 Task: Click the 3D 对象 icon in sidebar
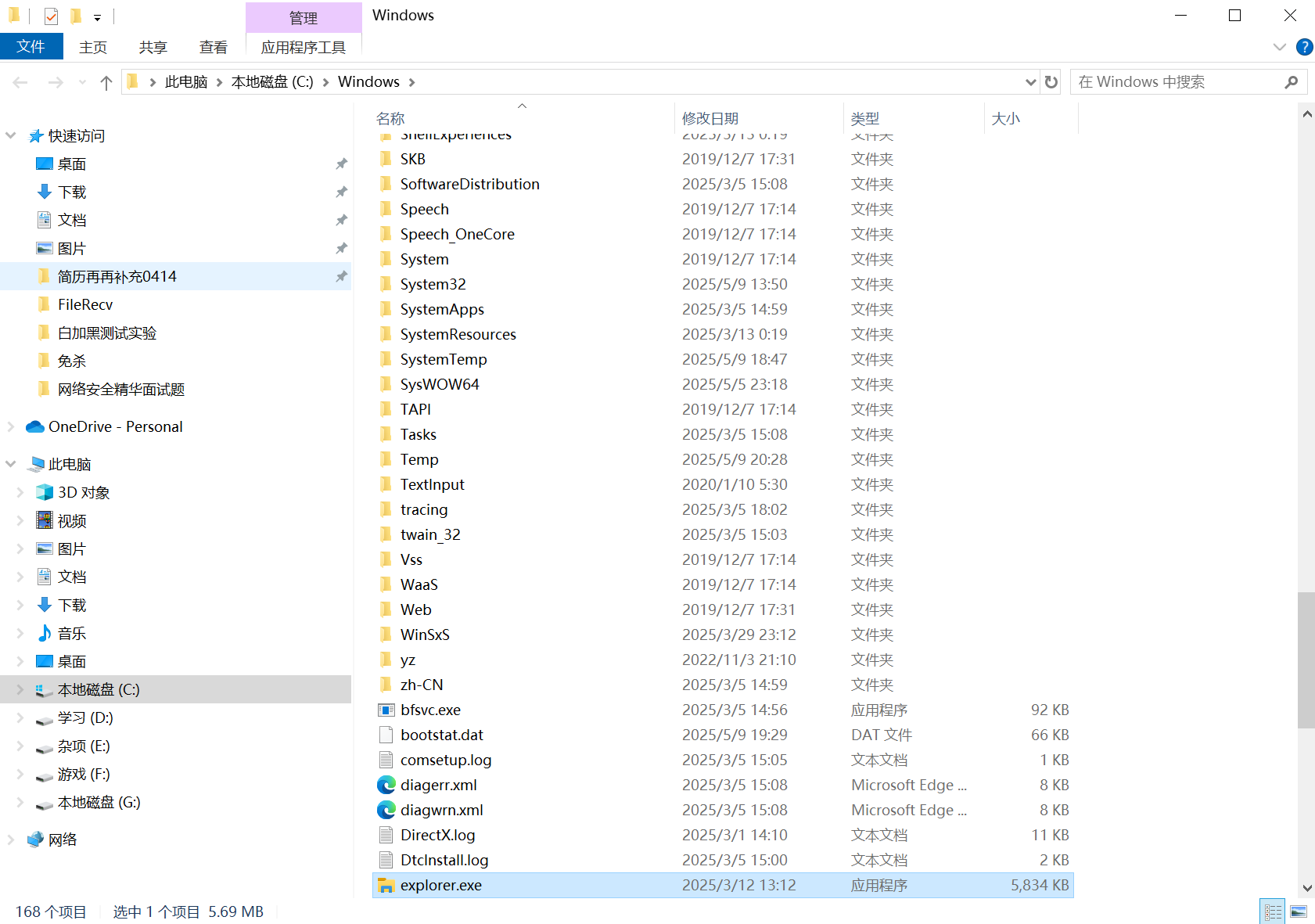(x=45, y=492)
